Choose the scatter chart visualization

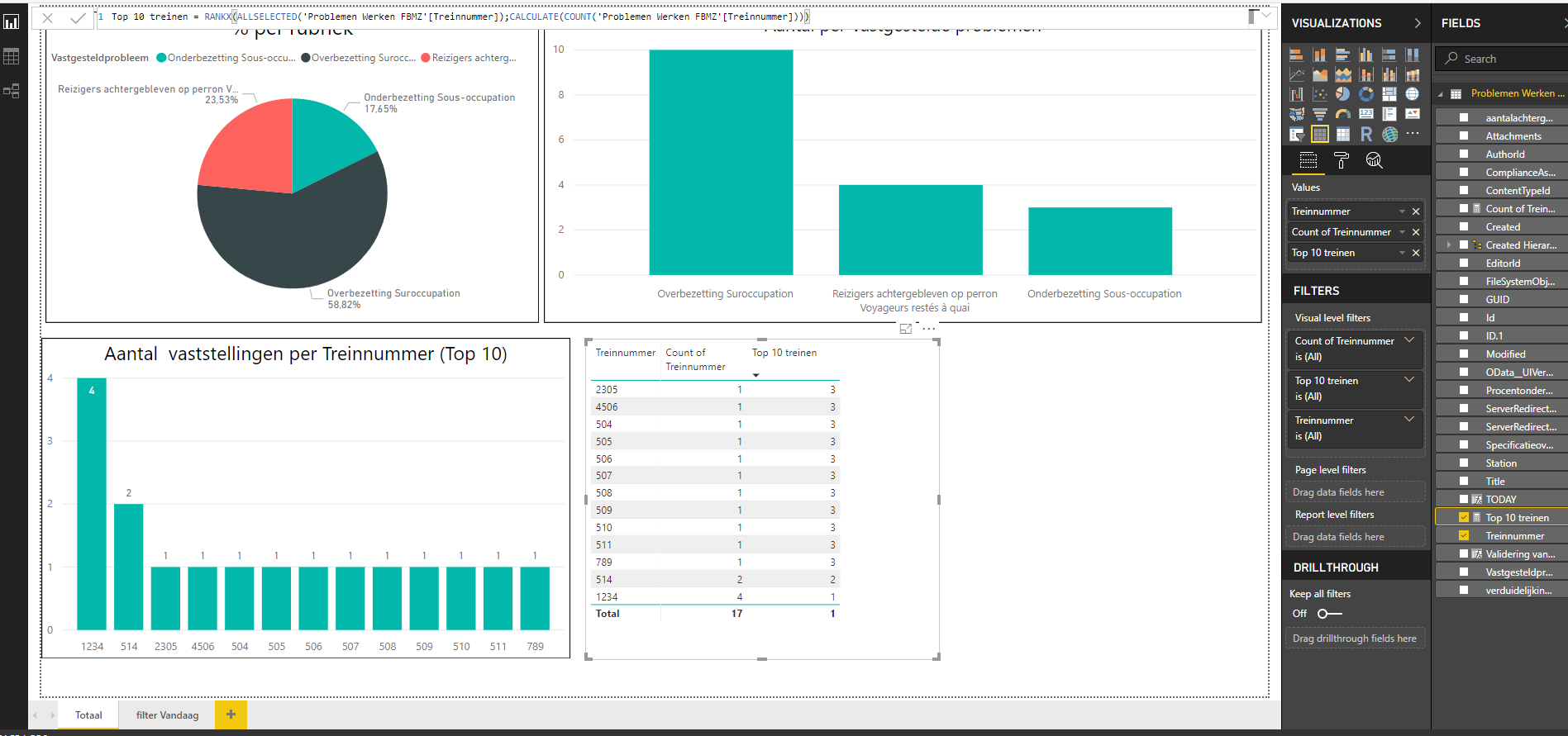click(1319, 95)
